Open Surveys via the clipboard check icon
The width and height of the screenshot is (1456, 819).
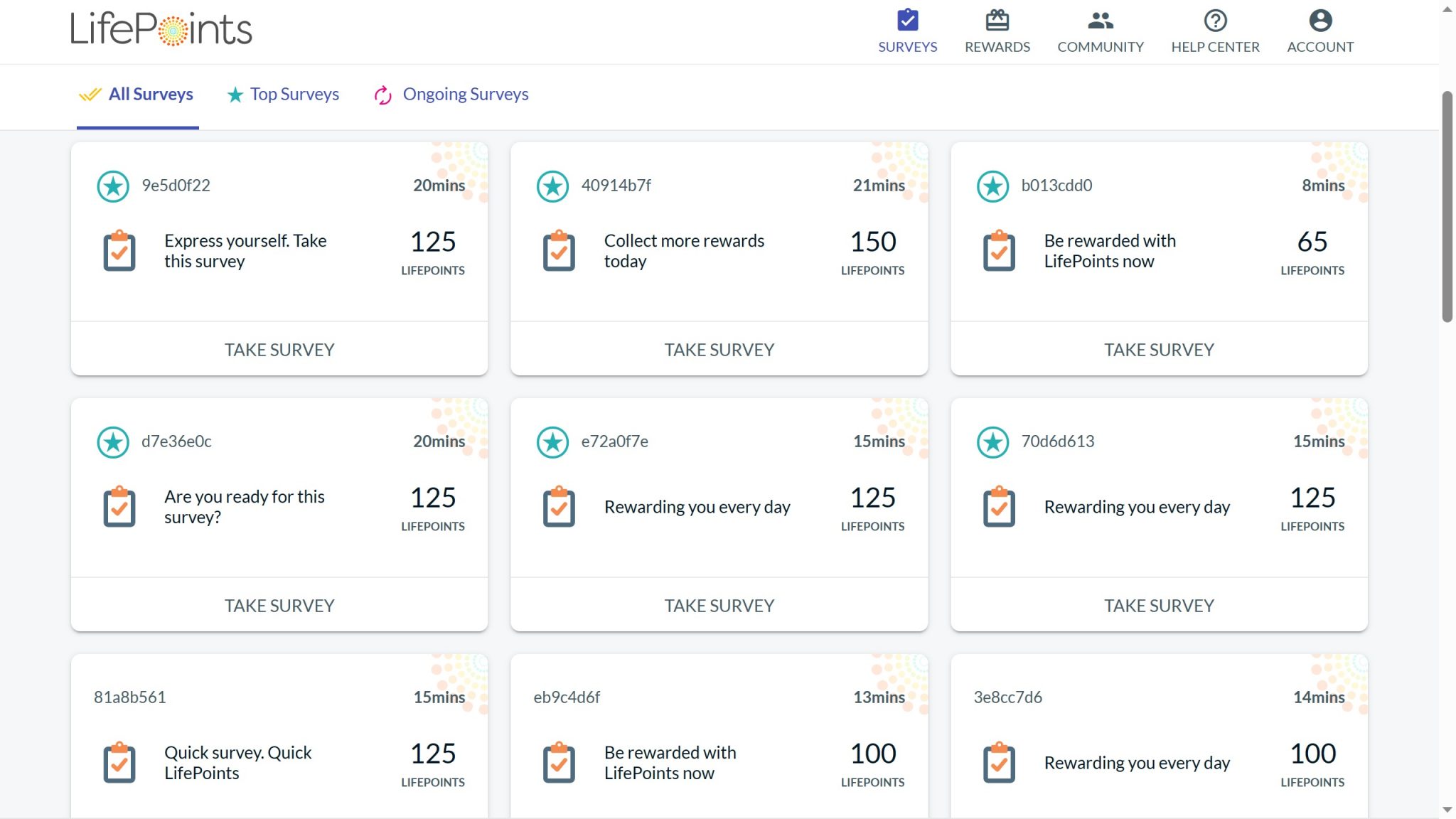tap(907, 20)
